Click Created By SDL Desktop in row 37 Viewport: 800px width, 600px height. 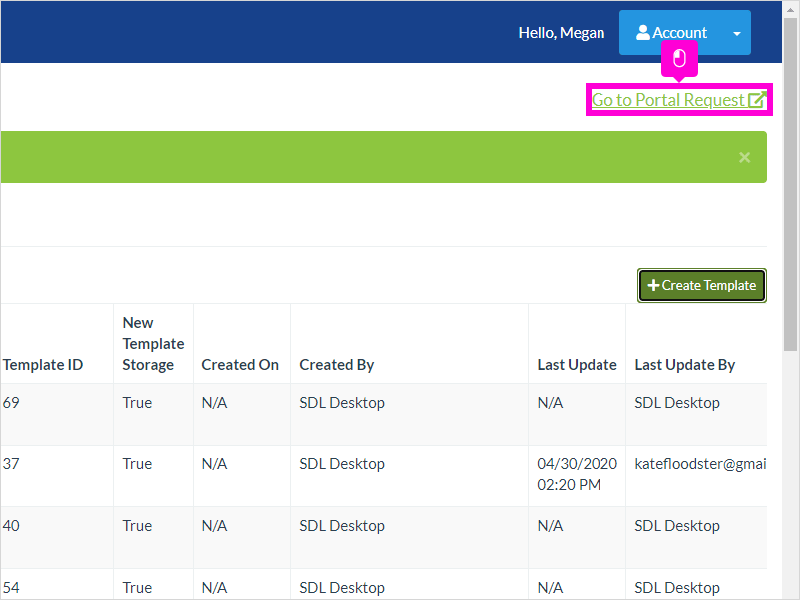pyautogui.click(x=342, y=464)
